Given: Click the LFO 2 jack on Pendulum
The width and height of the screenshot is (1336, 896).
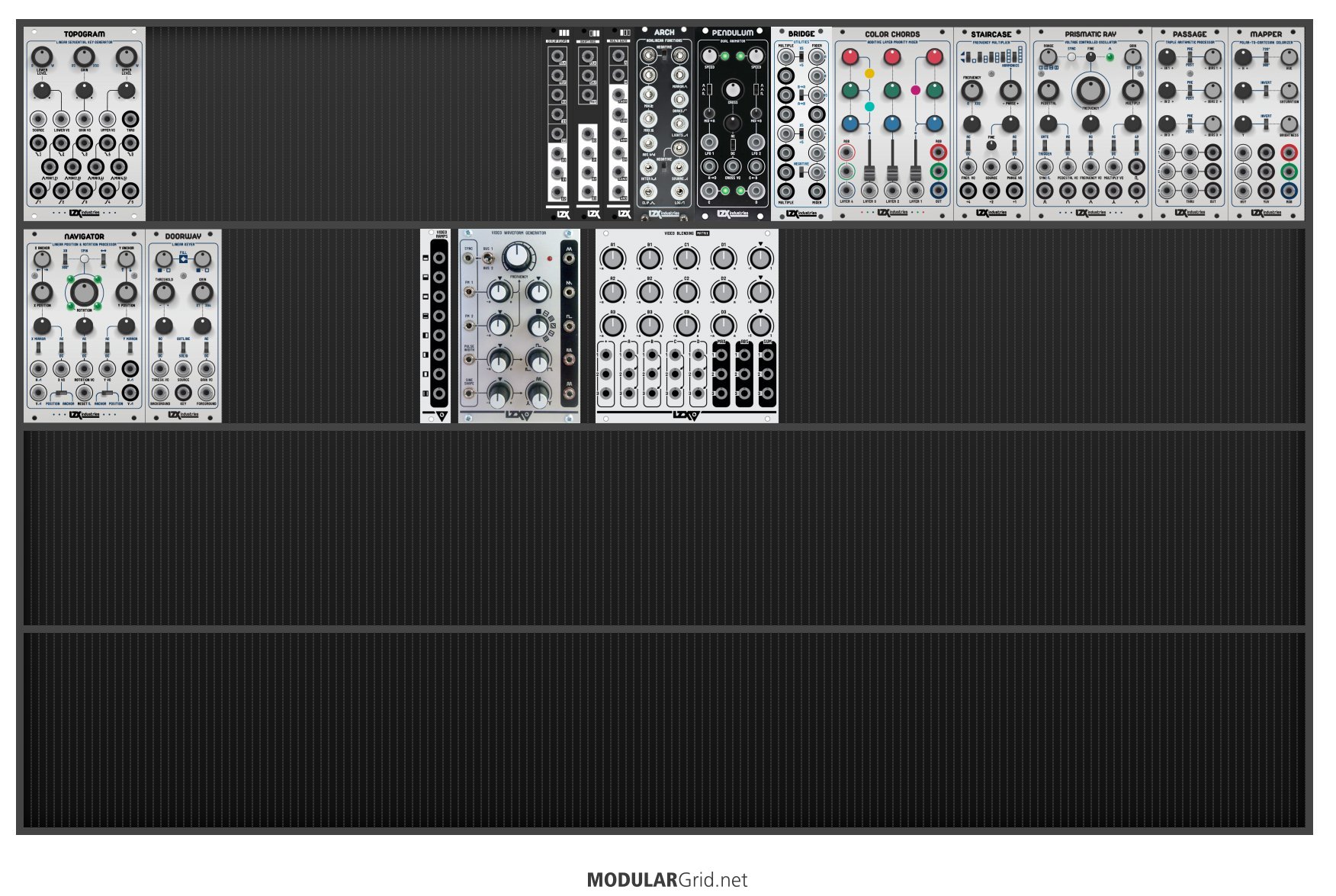Looking at the screenshot, I should point(756,142).
